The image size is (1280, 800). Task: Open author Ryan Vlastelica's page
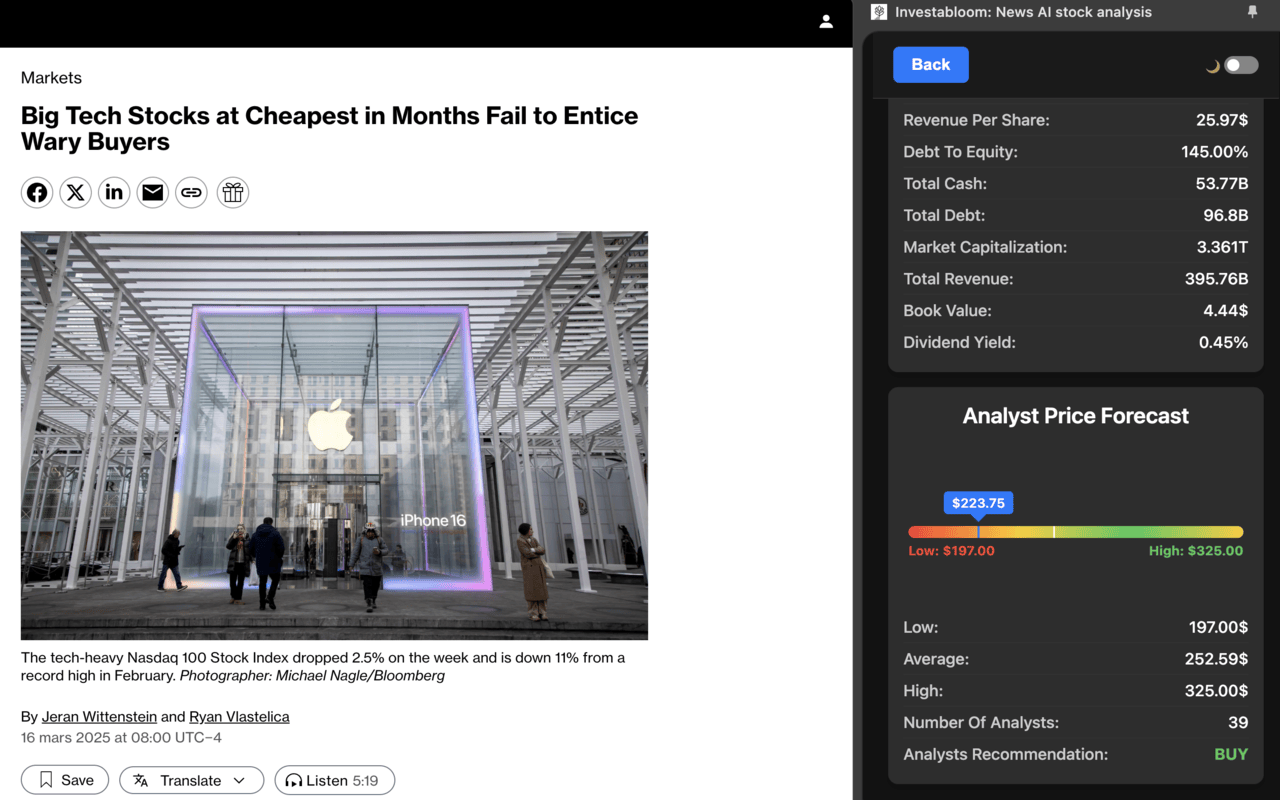pos(239,716)
